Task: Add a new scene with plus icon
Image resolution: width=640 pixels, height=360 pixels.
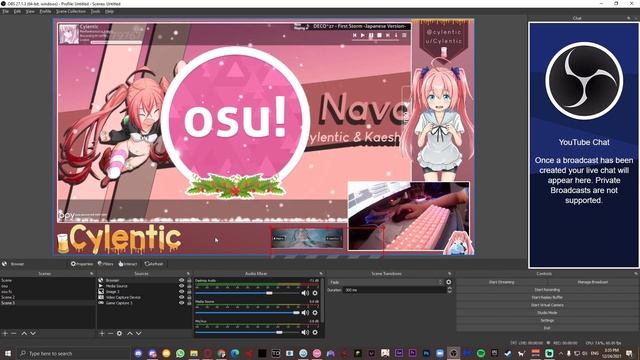Action: 5,333
